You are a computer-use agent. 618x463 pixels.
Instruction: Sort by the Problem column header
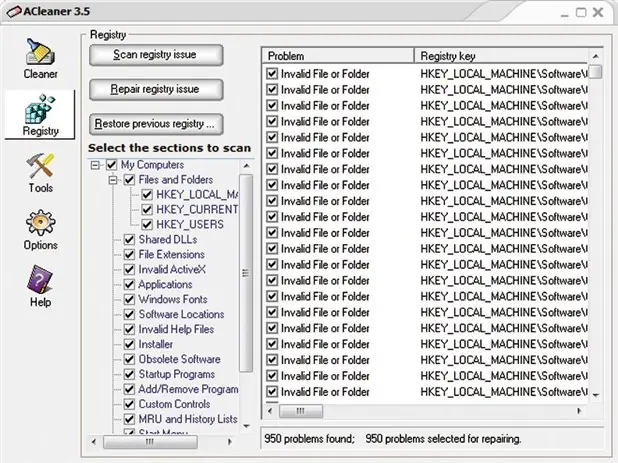[338, 56]
